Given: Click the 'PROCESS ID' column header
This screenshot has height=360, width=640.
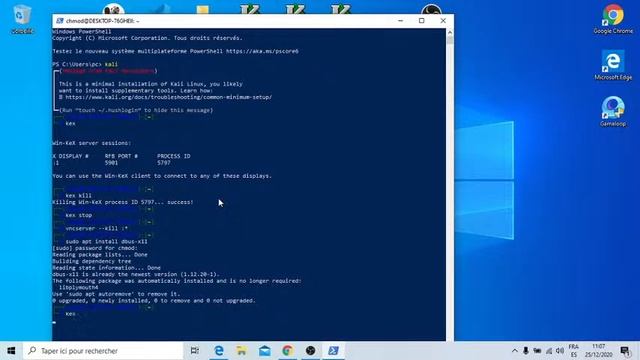Looking at the screenshot, I should [173, 156].
